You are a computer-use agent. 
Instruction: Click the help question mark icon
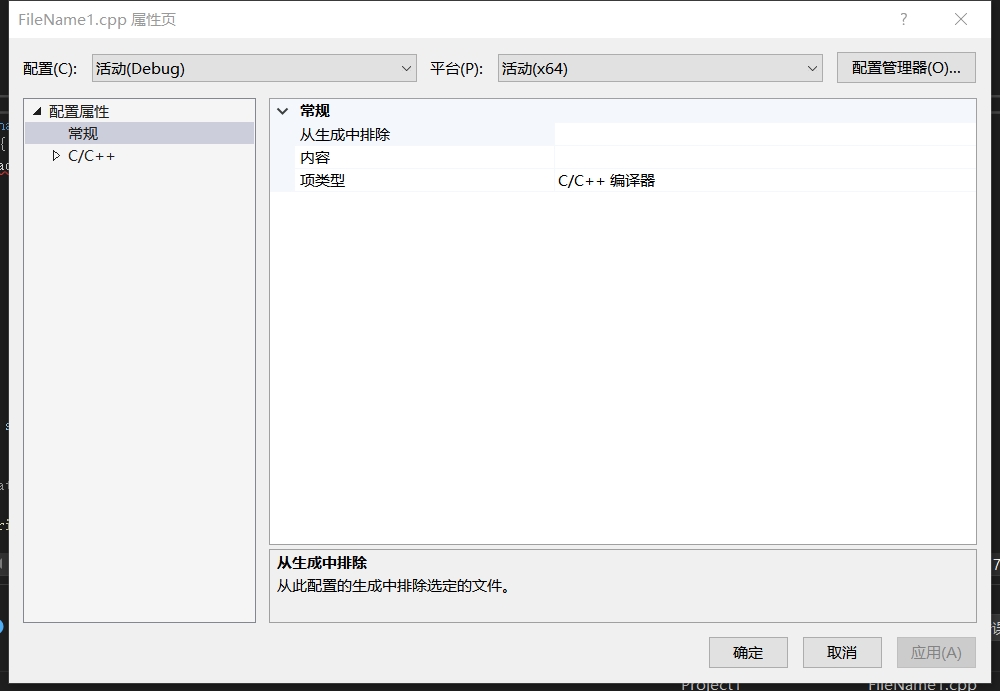point(904,19)
